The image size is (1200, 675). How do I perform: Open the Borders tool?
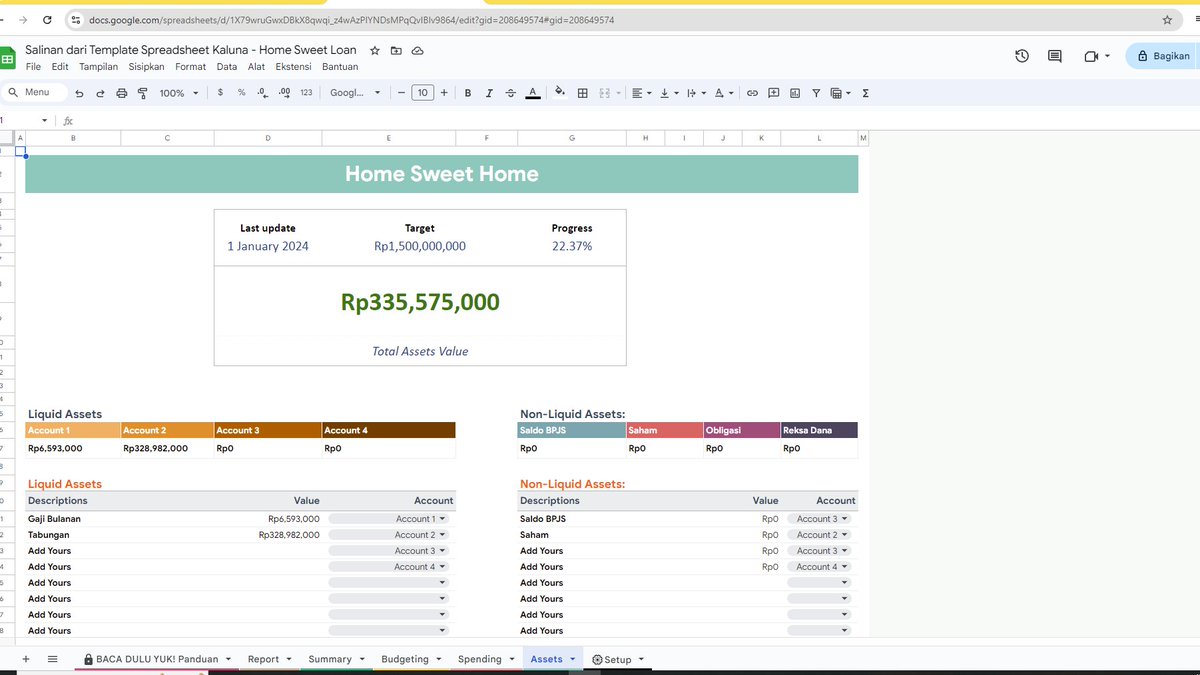tap(582, 93)
